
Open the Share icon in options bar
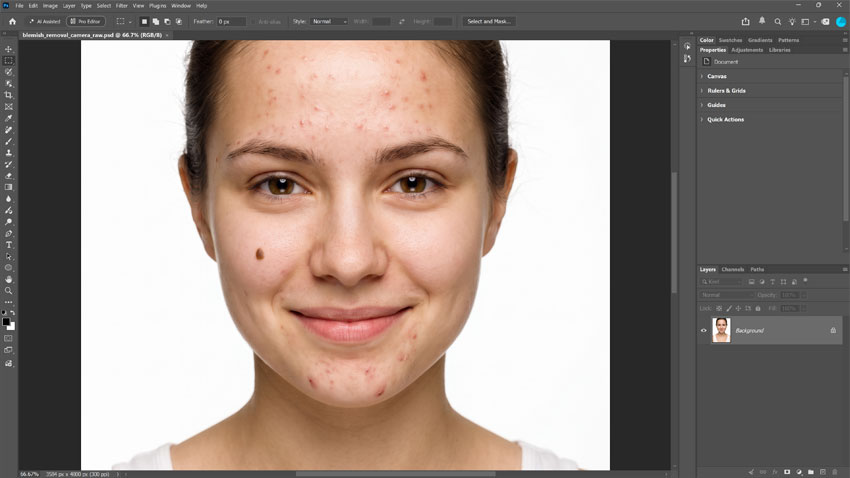click(x=745, y=22)
